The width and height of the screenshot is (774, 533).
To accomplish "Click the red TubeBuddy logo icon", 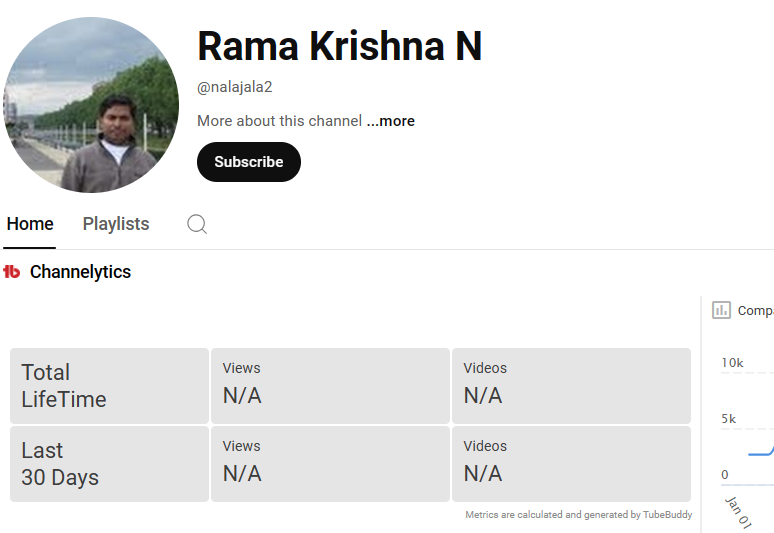I will 12,272.
